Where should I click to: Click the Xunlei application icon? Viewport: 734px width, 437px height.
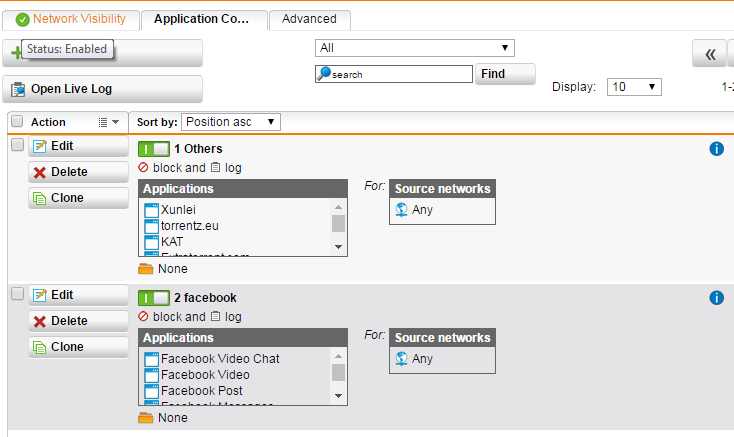151,210
